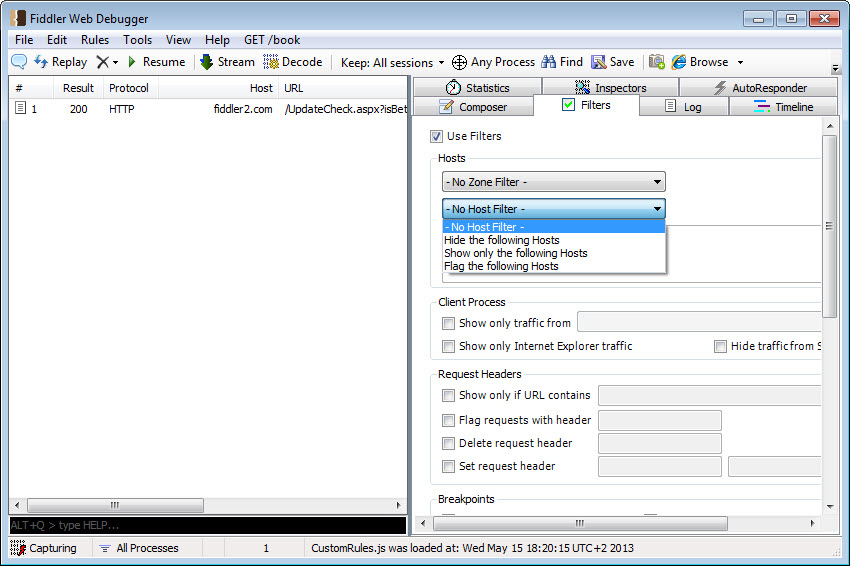Sort sessions by URL column header
The height and width of the screenshot is (566, 850).
[x=343, y=88]
